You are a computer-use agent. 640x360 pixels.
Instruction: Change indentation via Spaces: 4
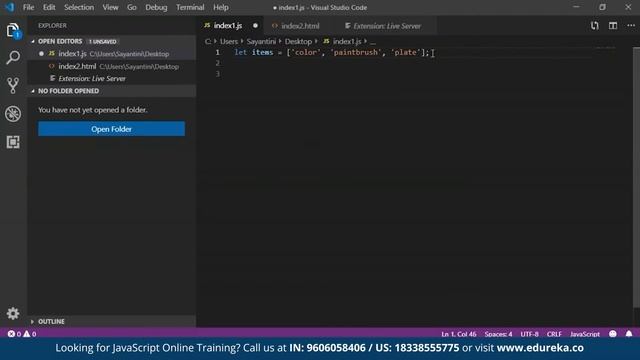coord(498,334)
